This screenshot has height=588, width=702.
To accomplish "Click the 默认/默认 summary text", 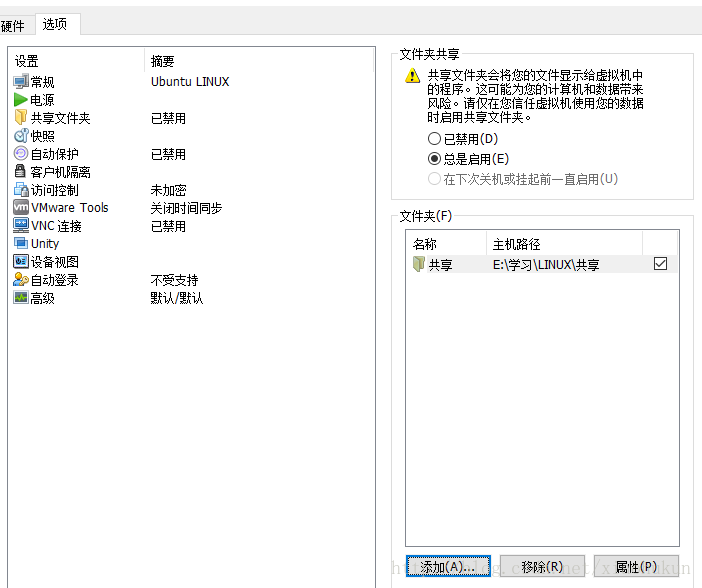I will [x=177, y=298].
